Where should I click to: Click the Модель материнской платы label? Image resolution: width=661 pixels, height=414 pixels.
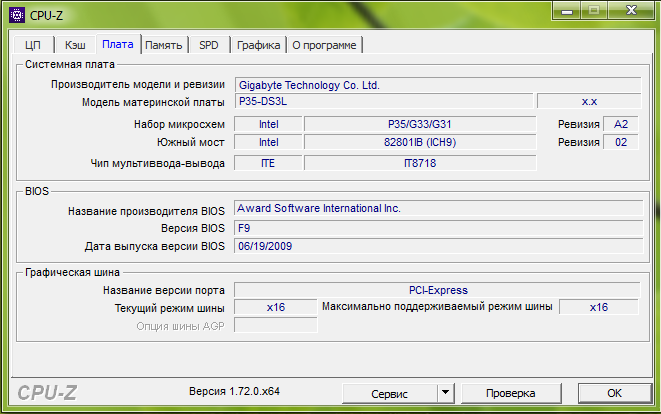(153, 102)
